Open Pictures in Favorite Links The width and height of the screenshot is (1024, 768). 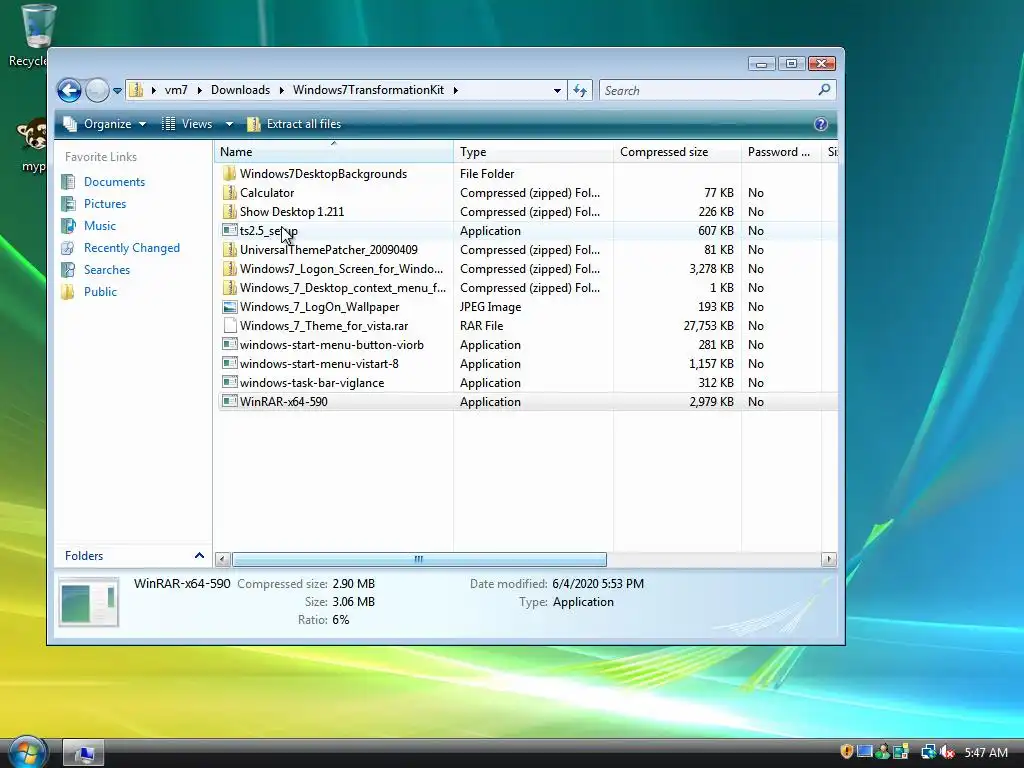(104, 204)
